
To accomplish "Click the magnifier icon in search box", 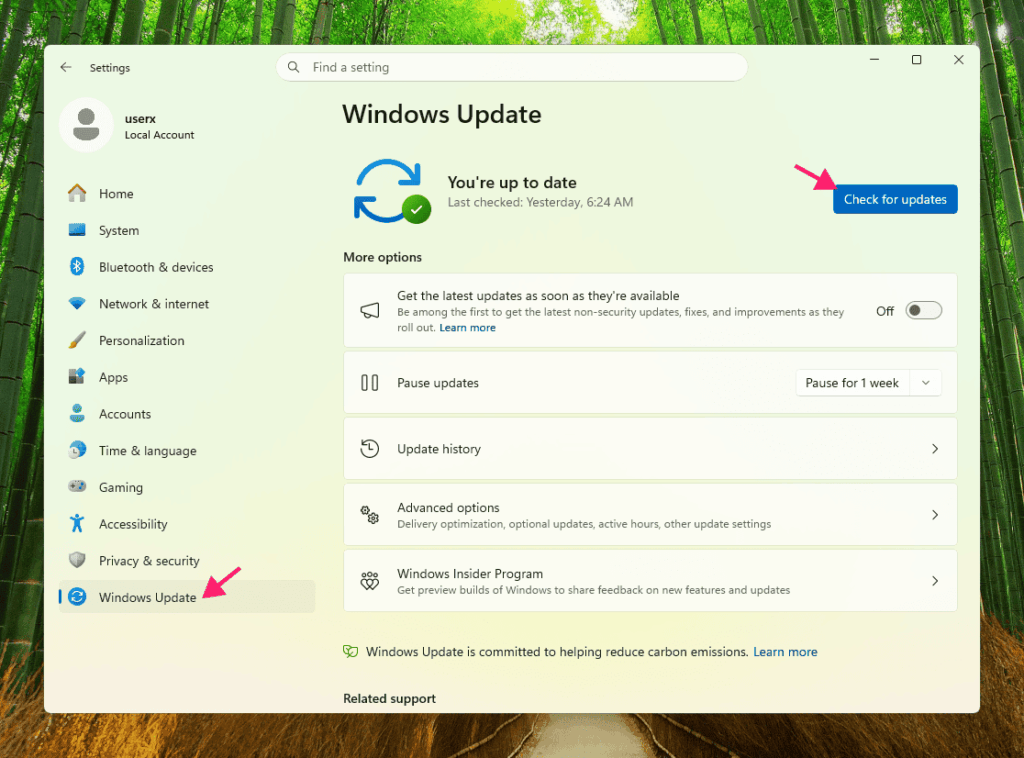I will coord(294,67).
